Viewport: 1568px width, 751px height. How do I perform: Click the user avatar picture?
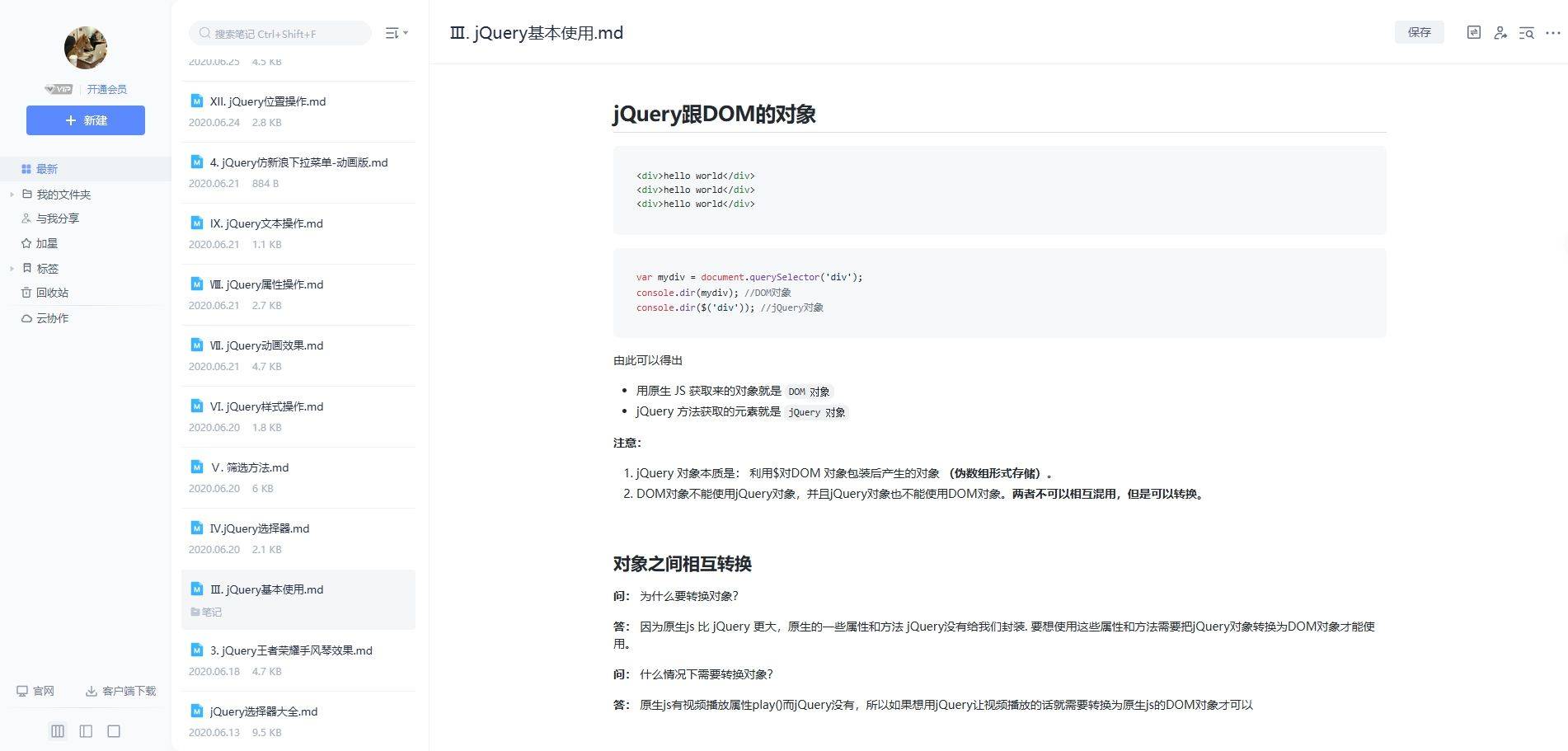pyautogui.click(x=86, y=48)
